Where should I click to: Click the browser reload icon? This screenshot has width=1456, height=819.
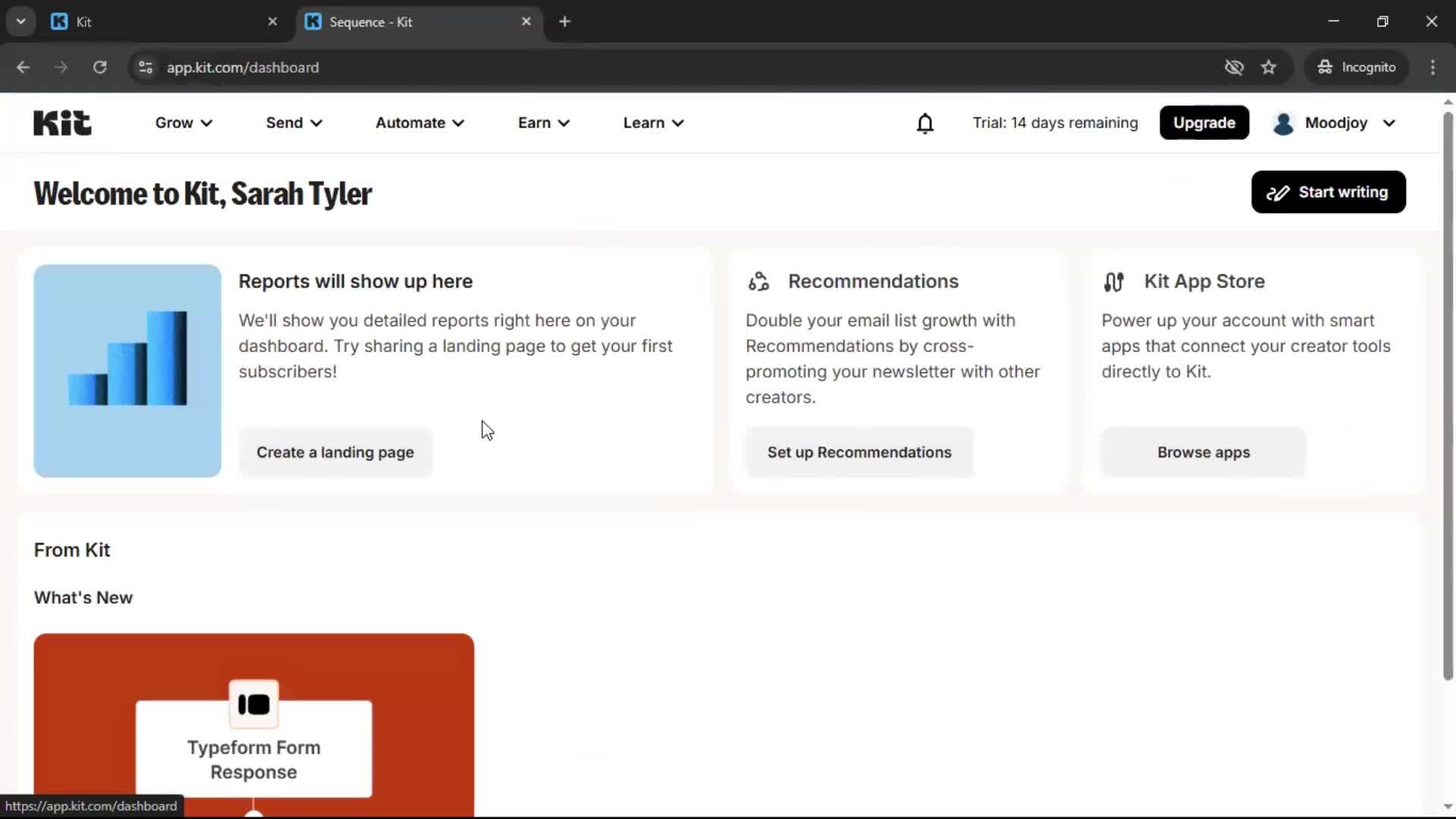click(99, 67)
